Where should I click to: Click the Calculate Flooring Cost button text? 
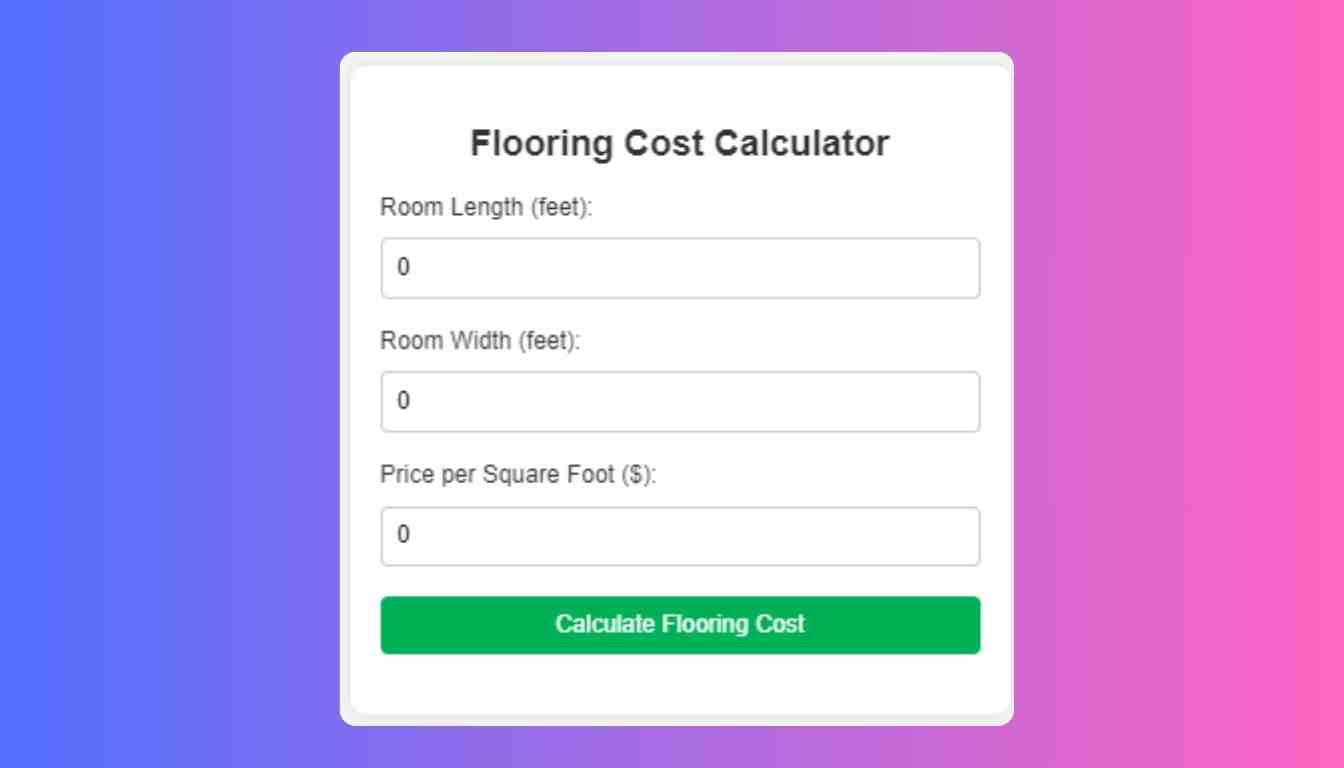(x=680, y=624)
